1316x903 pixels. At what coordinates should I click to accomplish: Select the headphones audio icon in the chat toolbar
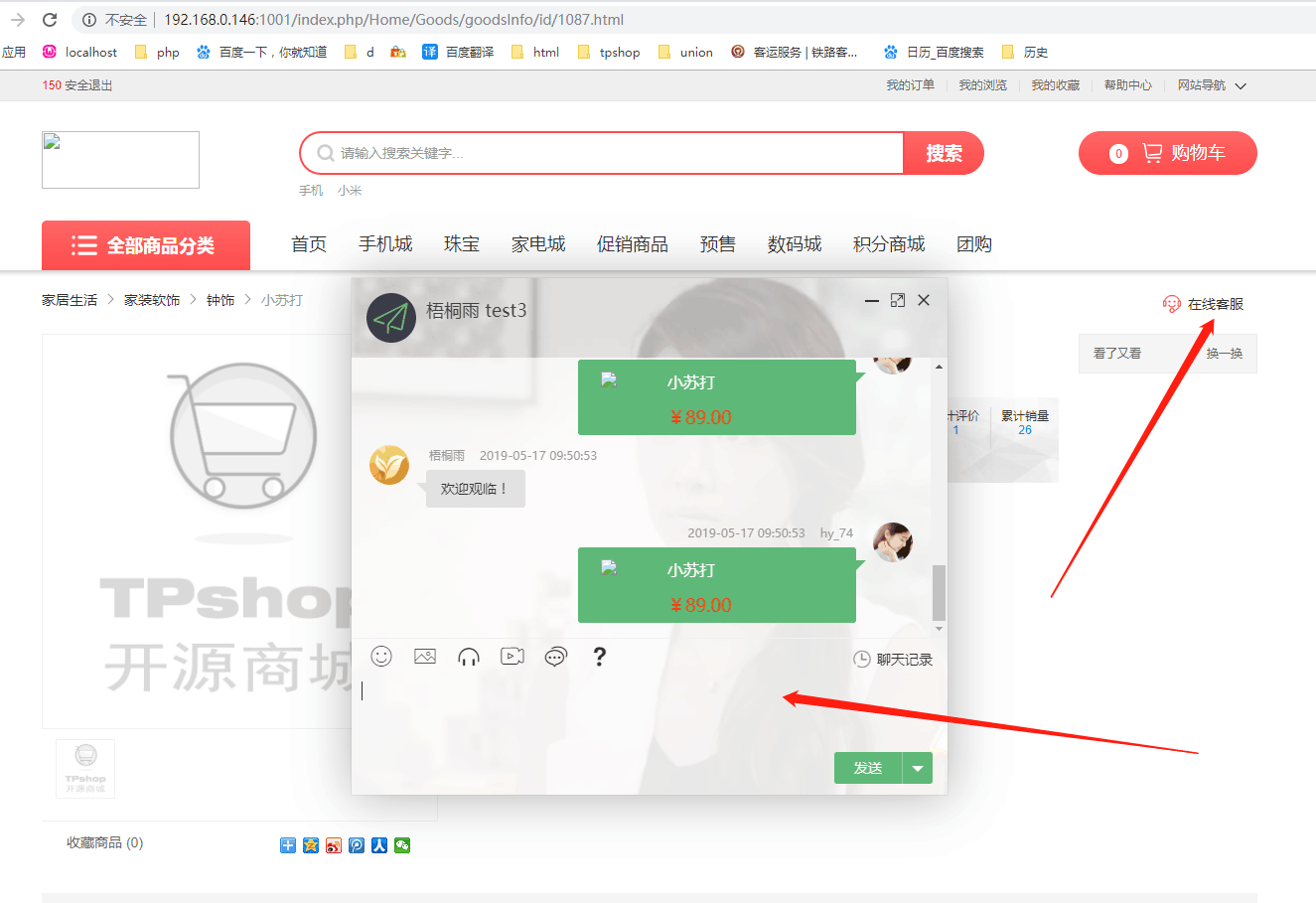(x=468, y=656)
